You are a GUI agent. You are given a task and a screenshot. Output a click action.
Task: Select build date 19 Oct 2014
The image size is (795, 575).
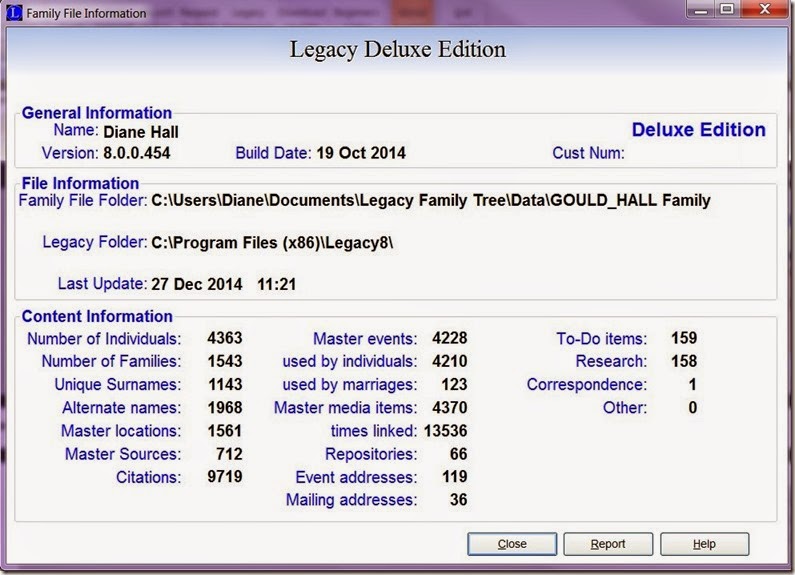pyautogui.click(x=361, y=153)
